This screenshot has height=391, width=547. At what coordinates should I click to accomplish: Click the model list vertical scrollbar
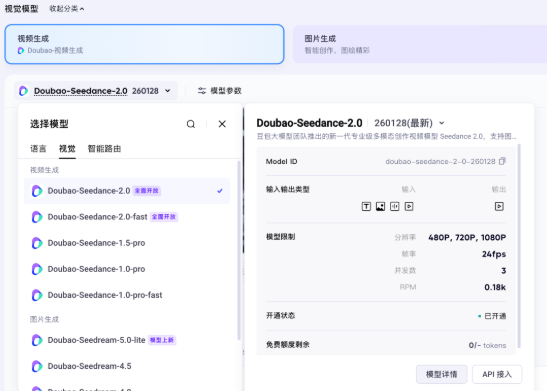click(x=239, y=250)
